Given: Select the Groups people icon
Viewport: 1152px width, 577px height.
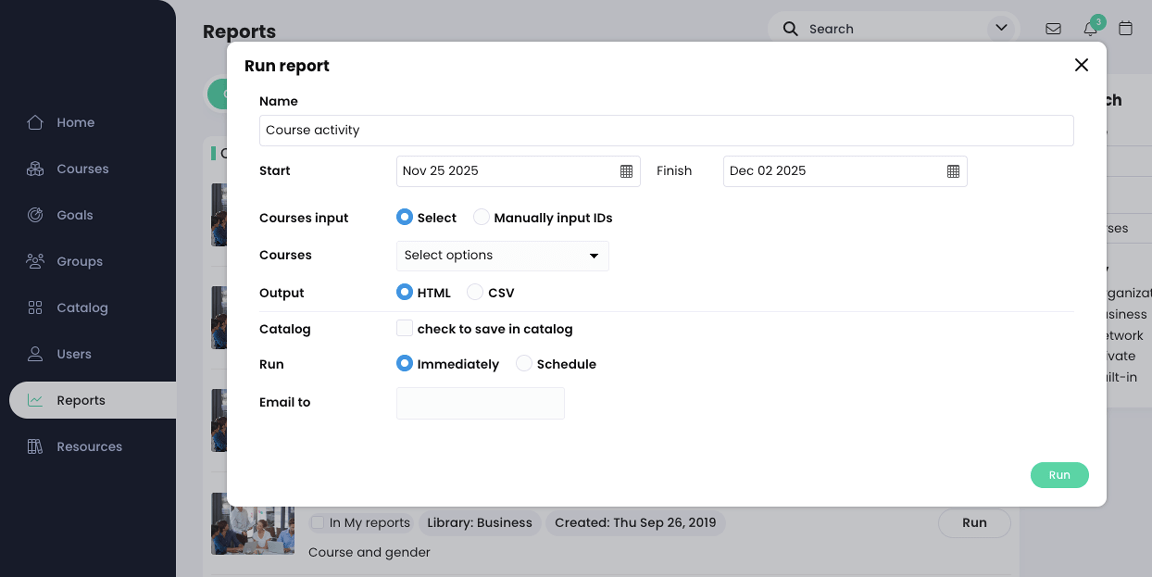Looking at the screenshot, I should coord(35,262).
